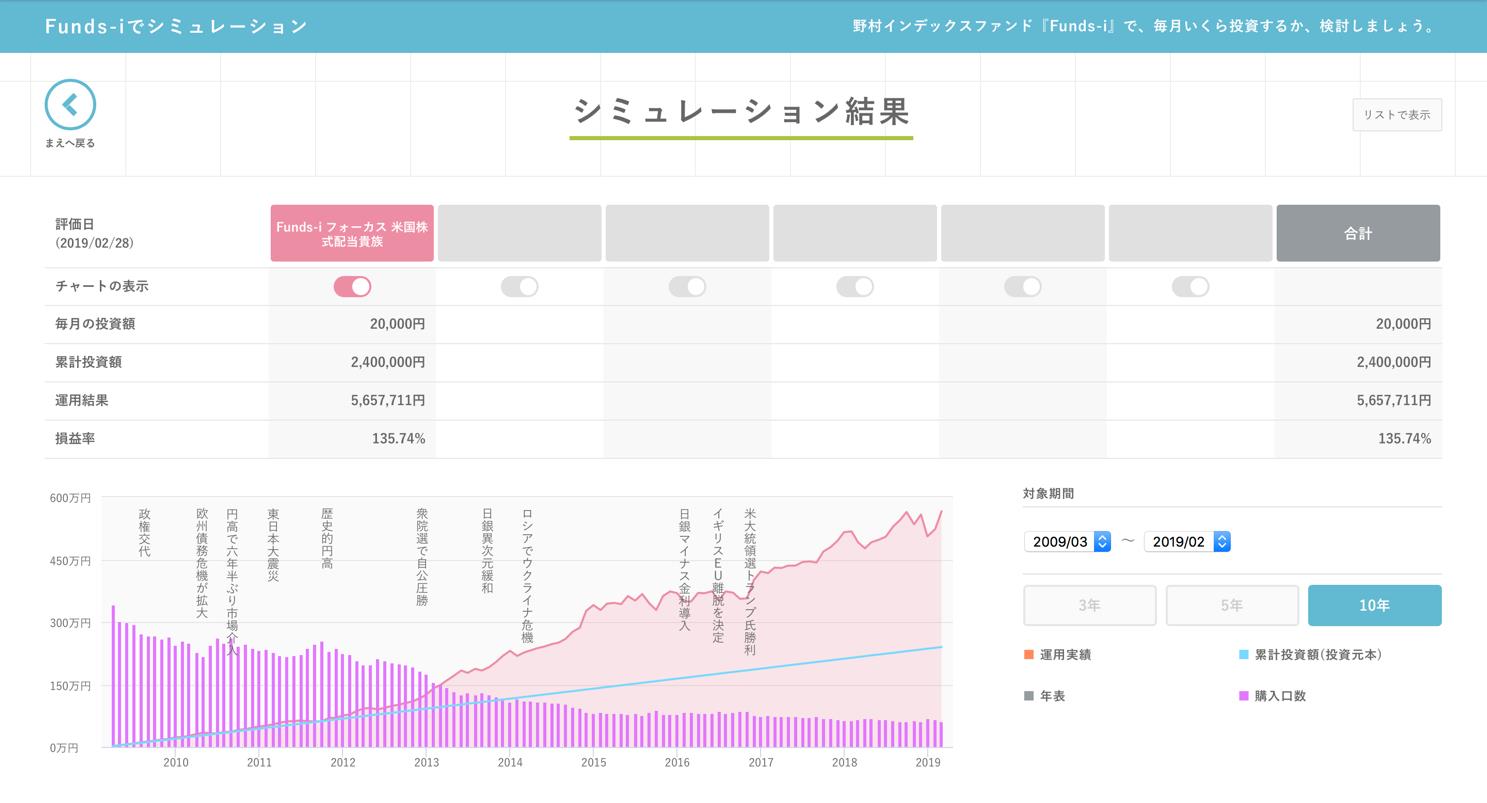This screenshot has width=1487, height=803.
Task: Open the start period dropdown 2009/03
Action: (x=1067, y=541)
